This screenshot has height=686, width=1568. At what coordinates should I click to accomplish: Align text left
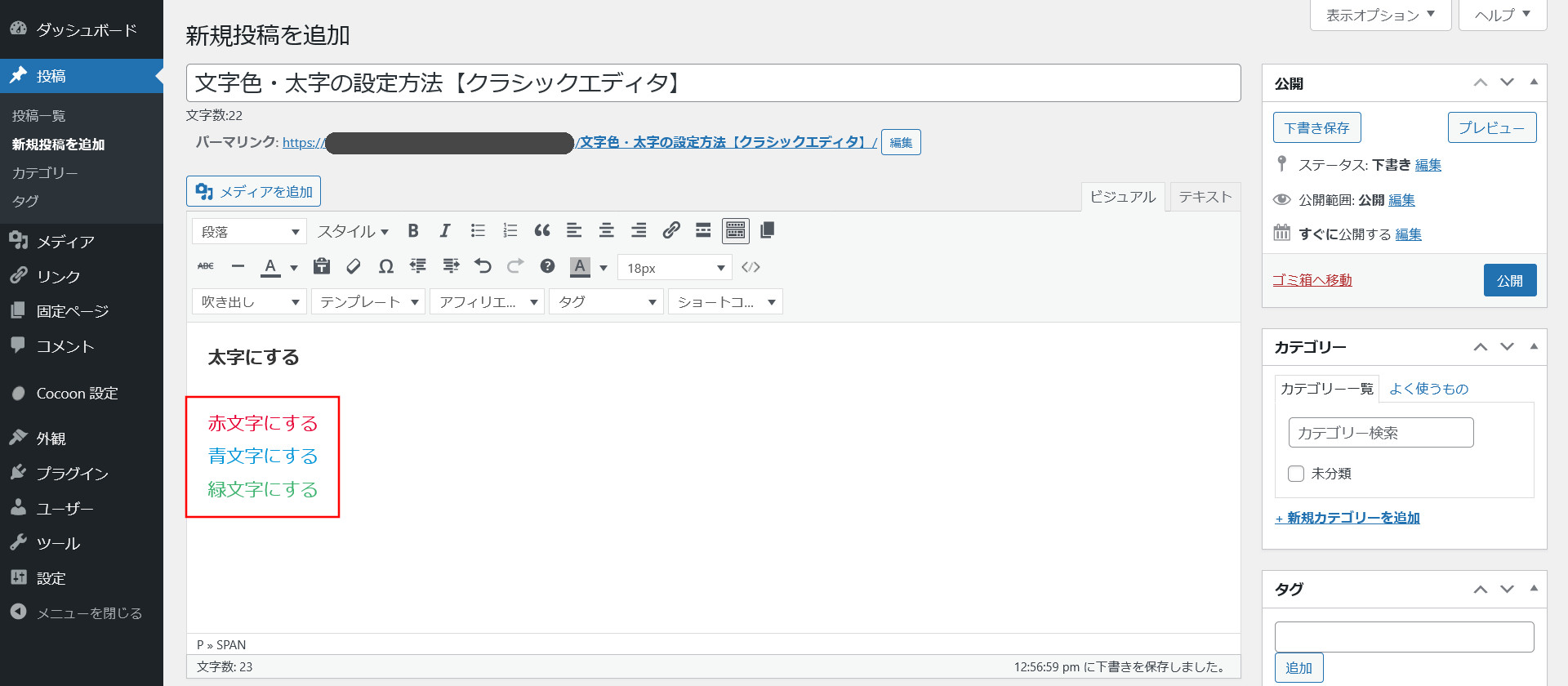point(574,231)
